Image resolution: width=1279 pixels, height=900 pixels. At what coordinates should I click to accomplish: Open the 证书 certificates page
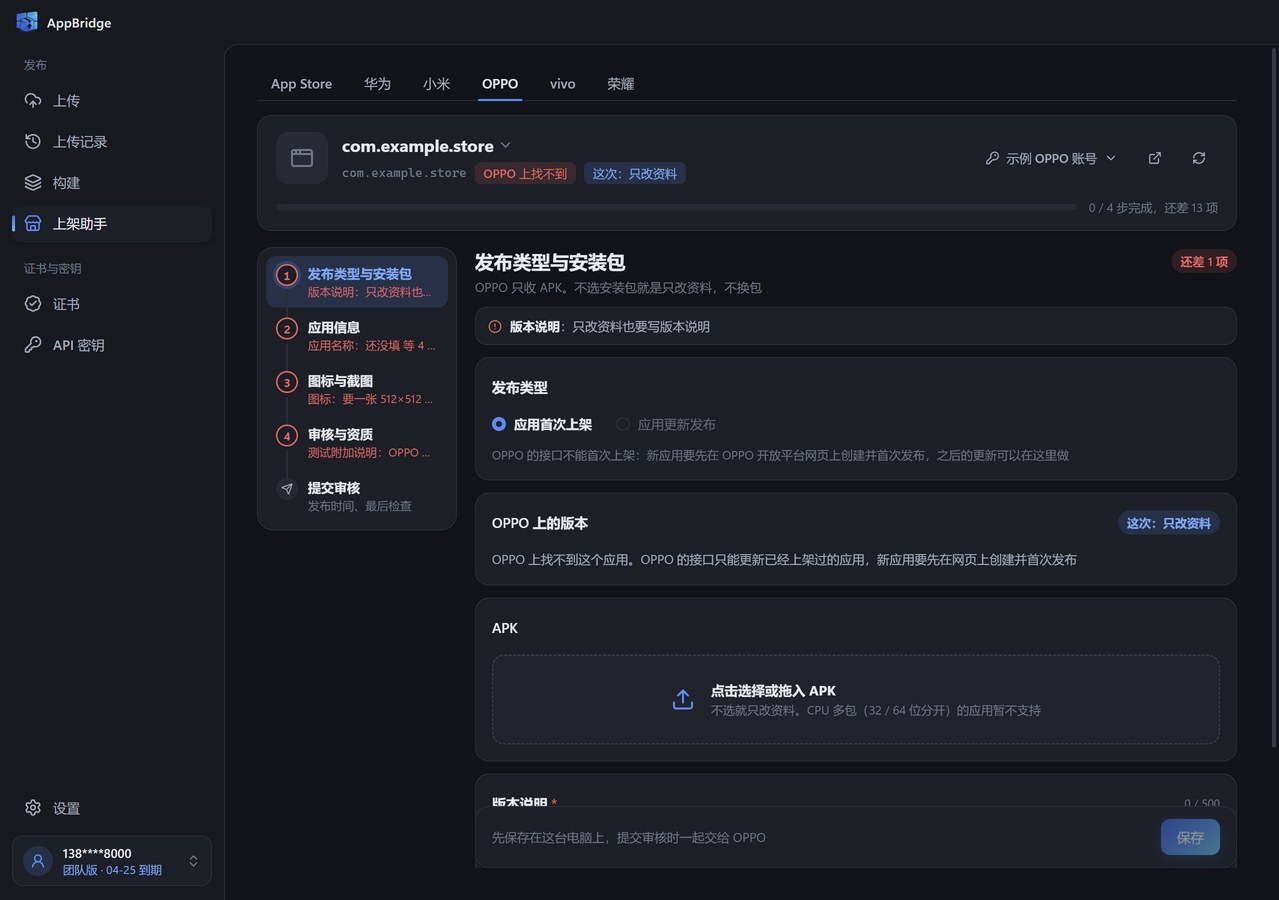coord(112,304)
